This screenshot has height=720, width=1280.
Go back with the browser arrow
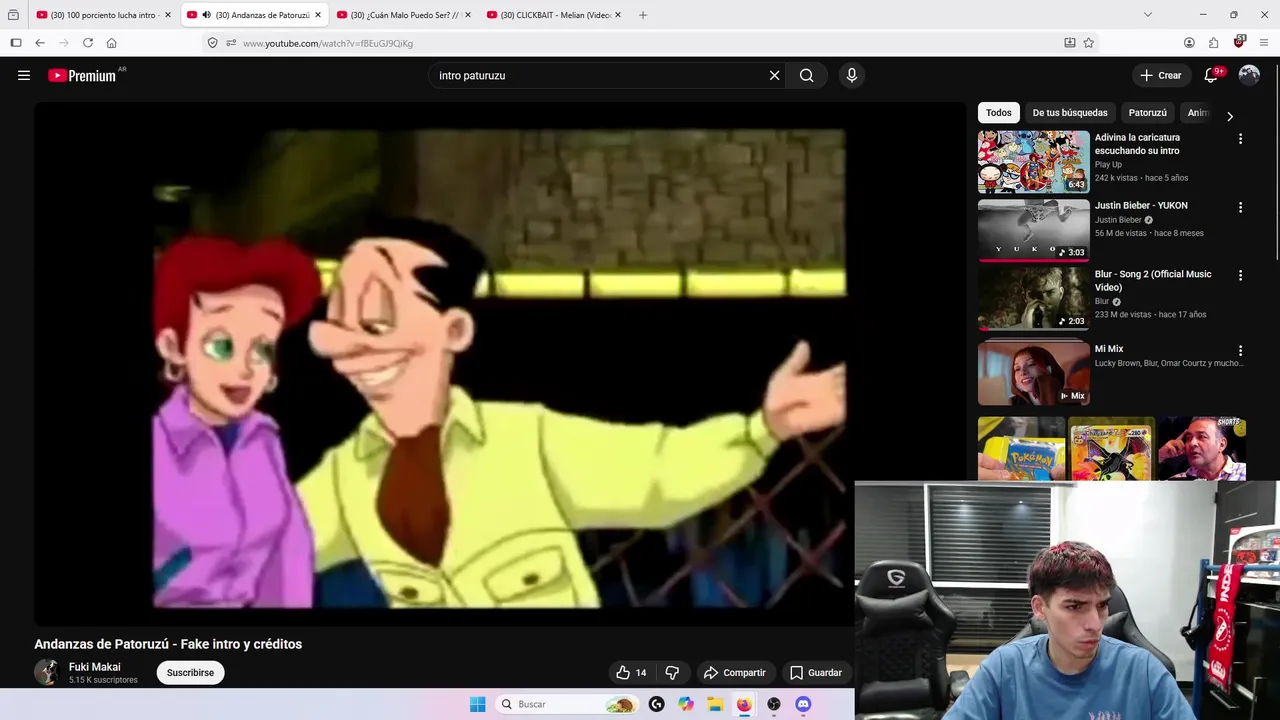point(40,43)
